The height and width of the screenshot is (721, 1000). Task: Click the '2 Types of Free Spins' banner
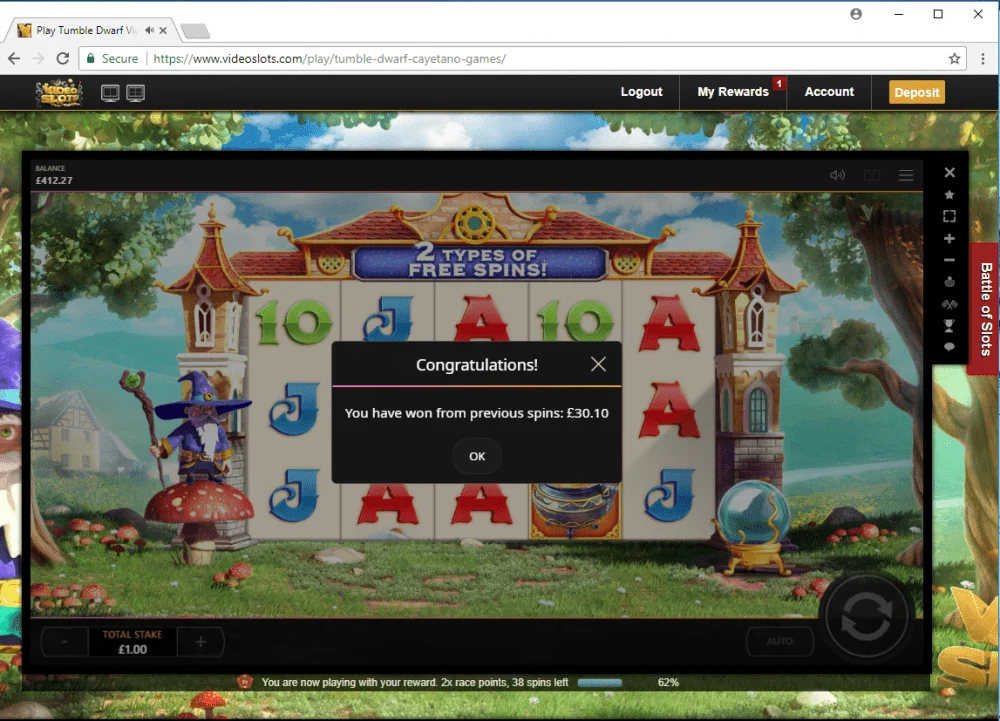pyautogui.click(x=478, y=262)
